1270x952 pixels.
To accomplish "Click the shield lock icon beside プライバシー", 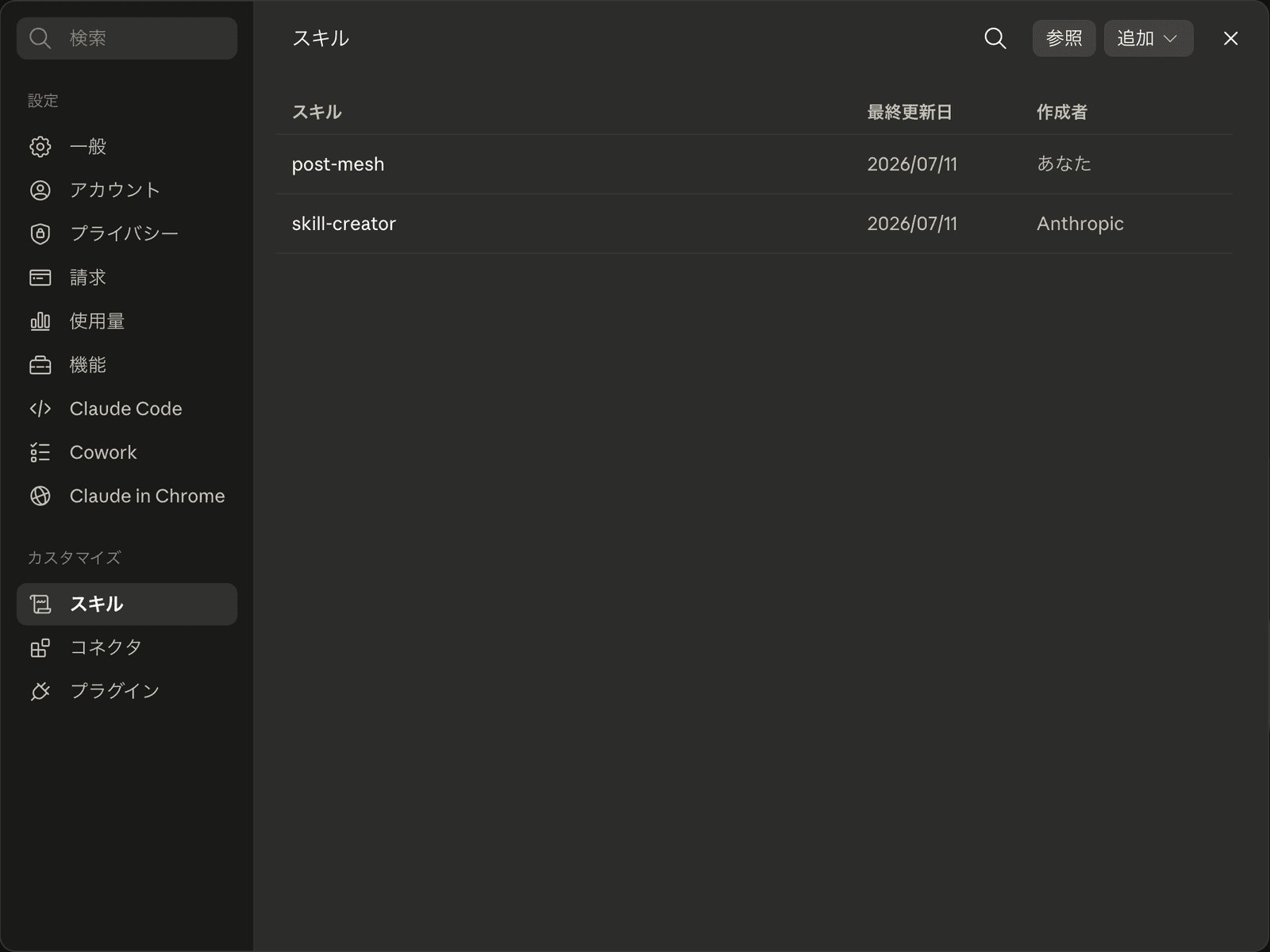I will pyautogui.click(x=40, y=234).
